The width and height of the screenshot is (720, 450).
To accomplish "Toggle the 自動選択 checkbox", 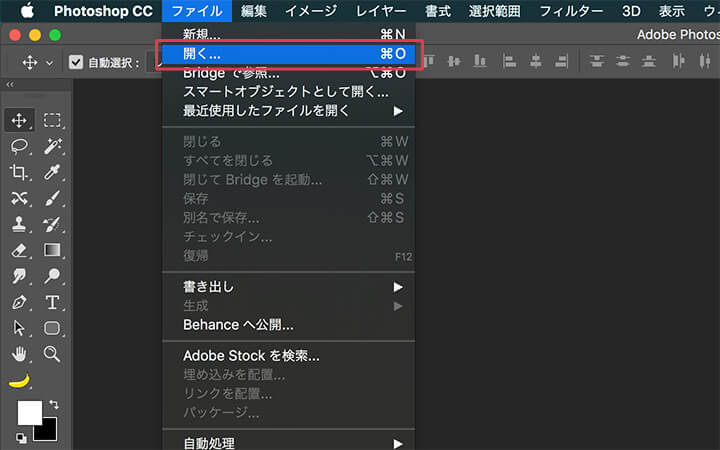I will (76, 62).
